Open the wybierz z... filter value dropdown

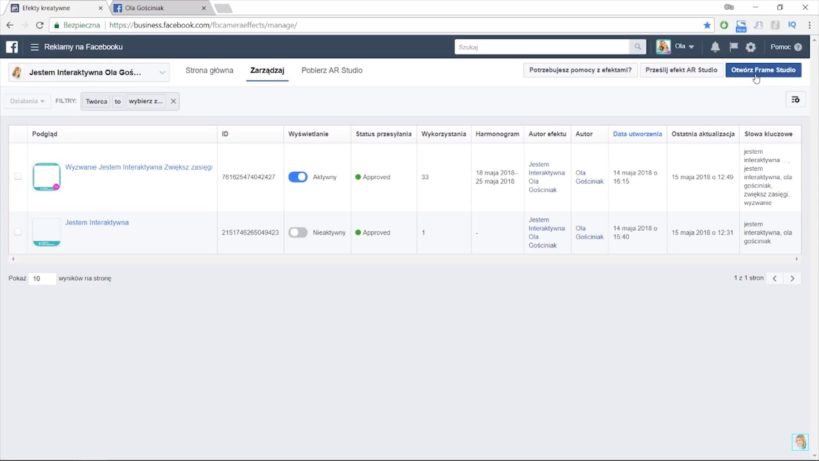(x=145, y=101)
